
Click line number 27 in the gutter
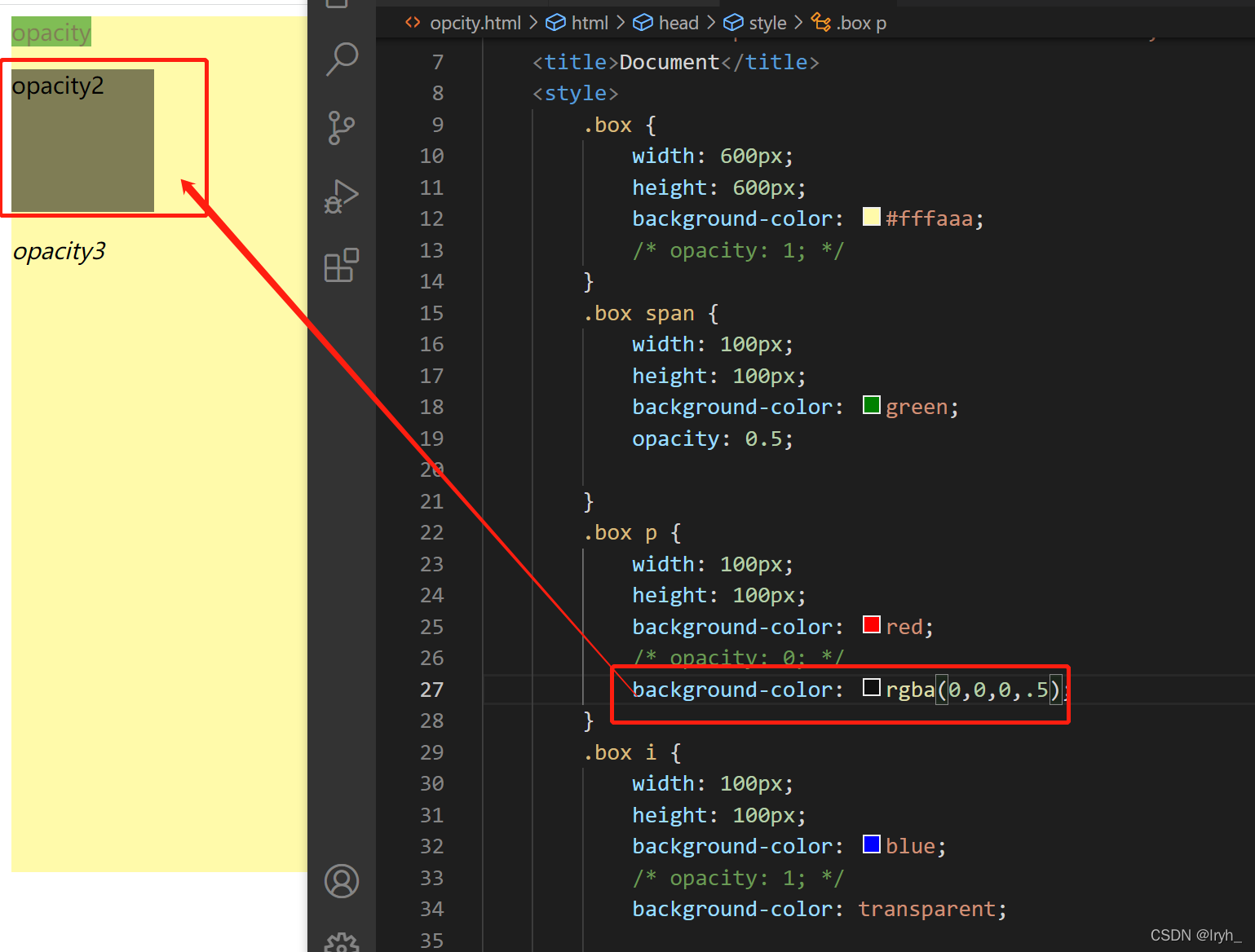click(x=431, y=689)
